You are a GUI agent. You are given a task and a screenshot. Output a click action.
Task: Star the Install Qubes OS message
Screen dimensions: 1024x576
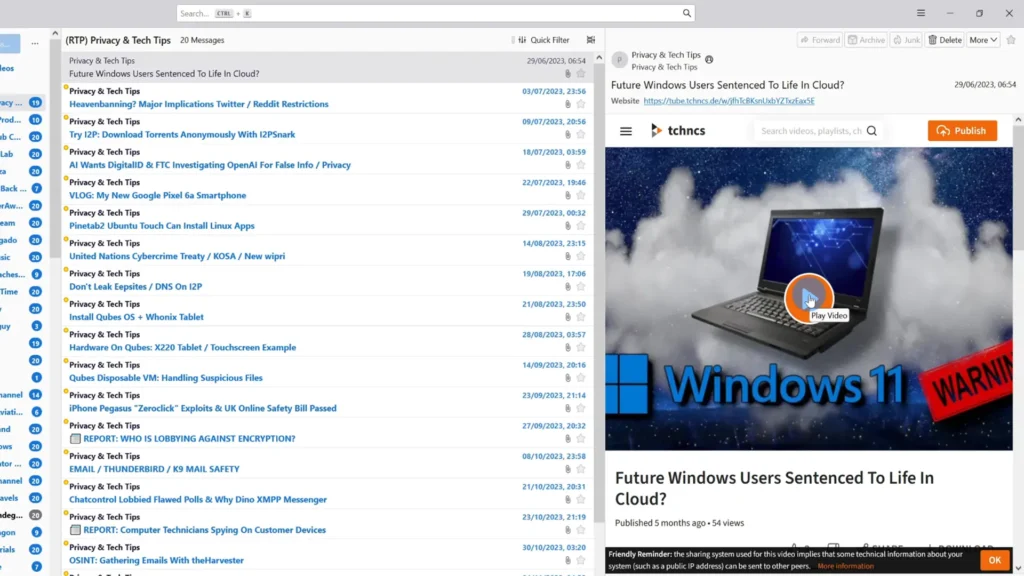581,317
